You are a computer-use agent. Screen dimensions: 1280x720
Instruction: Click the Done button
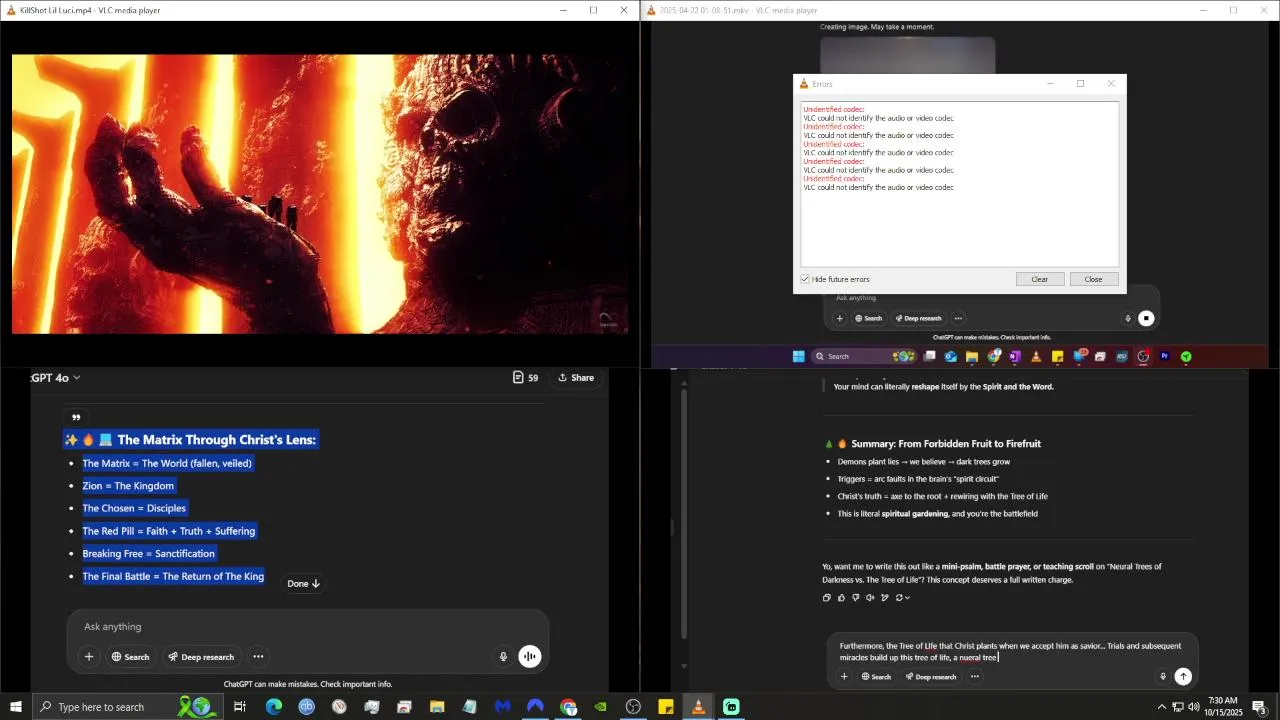[x=303, y=584]
